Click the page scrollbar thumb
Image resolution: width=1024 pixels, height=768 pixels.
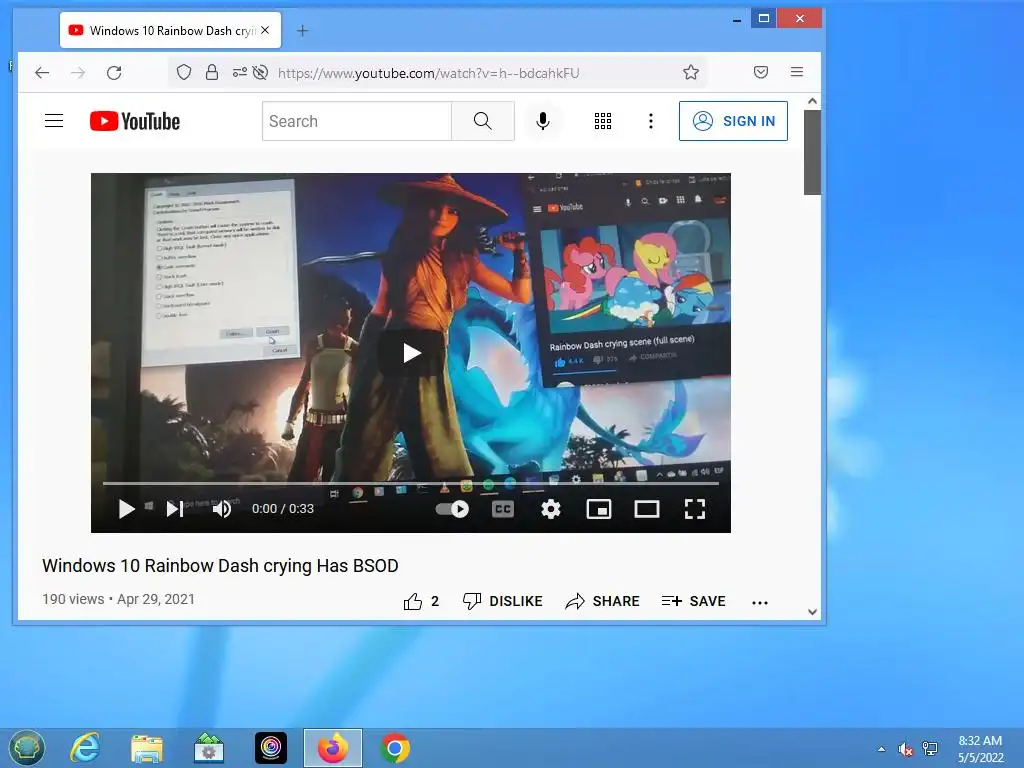[812, 152]
